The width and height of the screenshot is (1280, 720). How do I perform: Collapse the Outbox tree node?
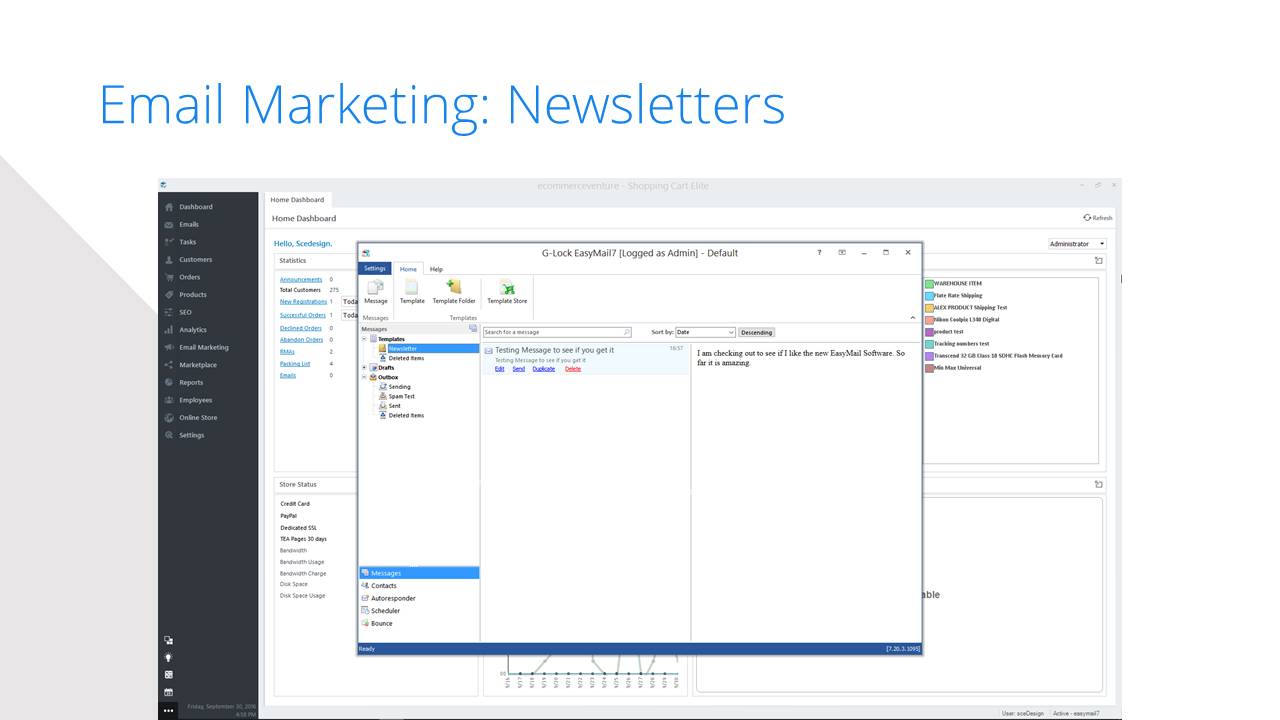(364, 377)
